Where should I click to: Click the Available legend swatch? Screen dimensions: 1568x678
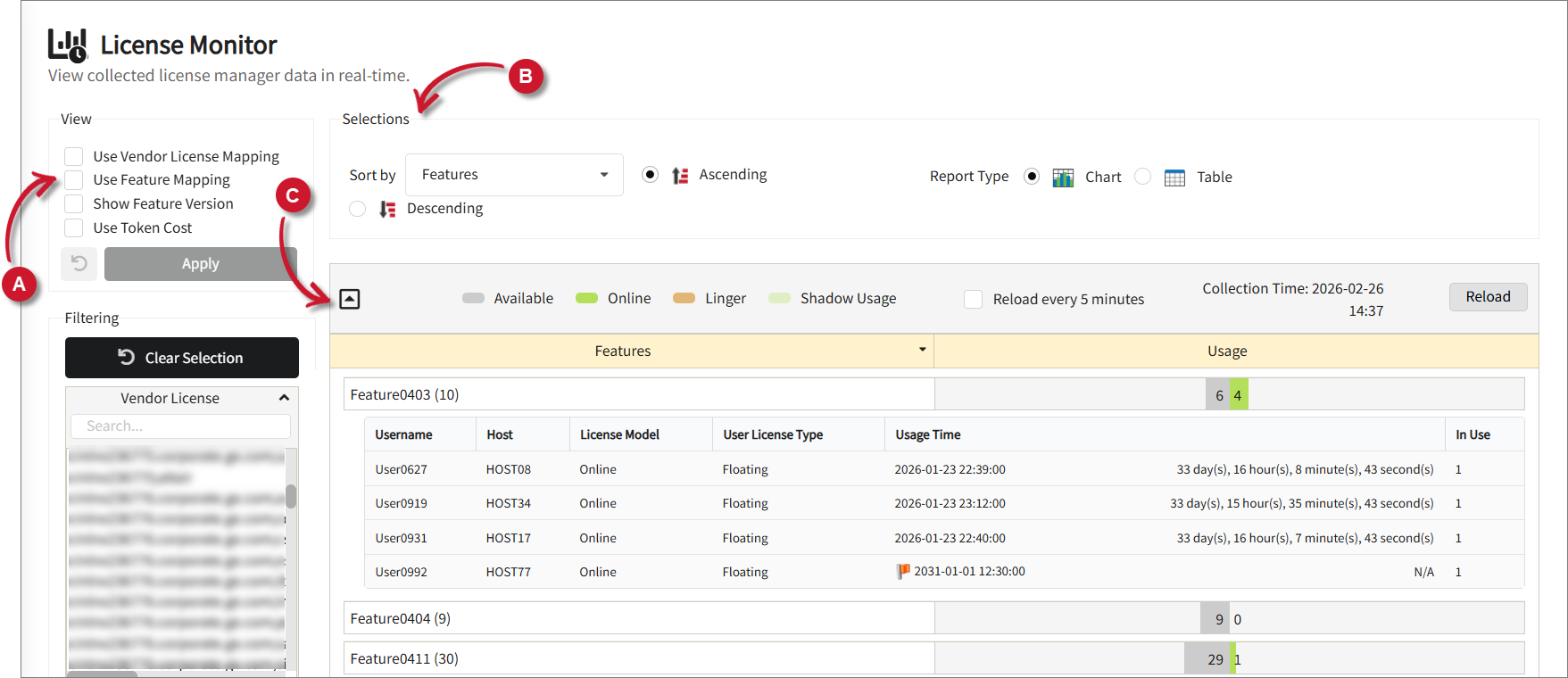473,298
